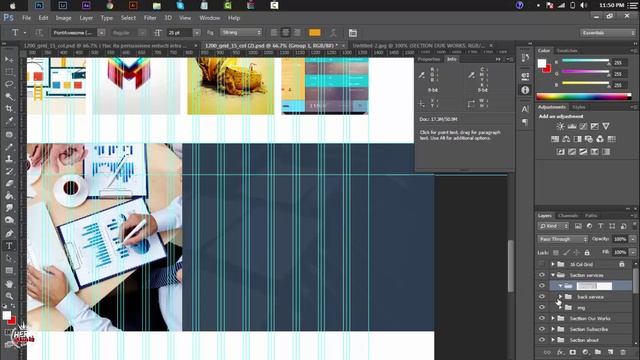Viewport: 640px width, 360px height.
Task: Open the Character panel icon
Action: (525, 109)
